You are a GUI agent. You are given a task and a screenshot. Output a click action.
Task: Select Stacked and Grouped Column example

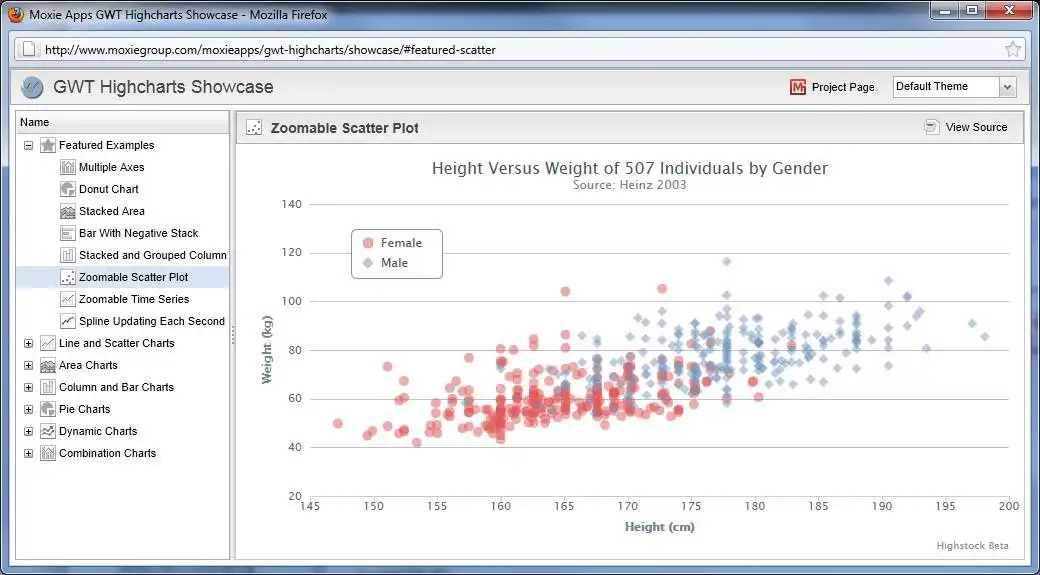pos(153,255)
